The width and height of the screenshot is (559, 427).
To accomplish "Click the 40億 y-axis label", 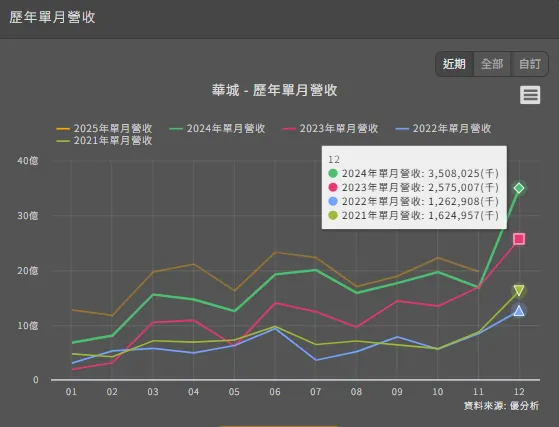I will [28, 161].
